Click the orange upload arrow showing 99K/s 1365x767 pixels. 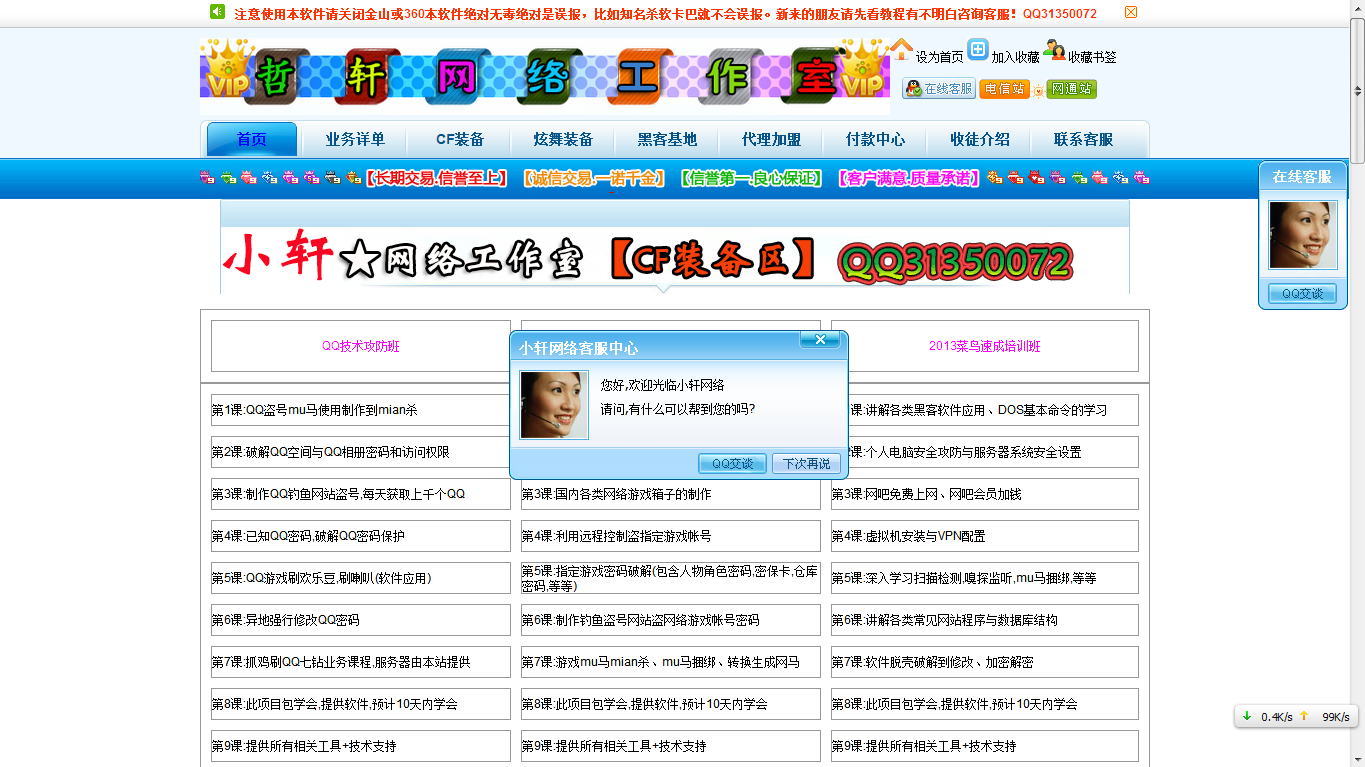[1305, 717]
